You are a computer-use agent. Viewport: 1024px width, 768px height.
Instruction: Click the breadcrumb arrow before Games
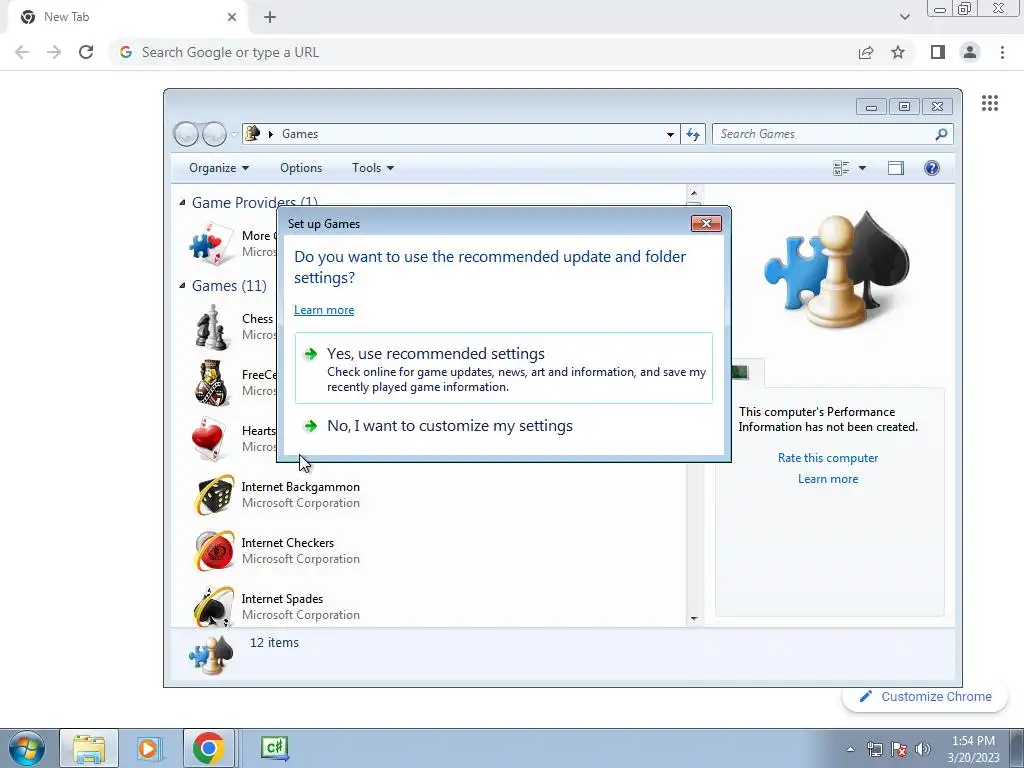(x=270, y=134)
